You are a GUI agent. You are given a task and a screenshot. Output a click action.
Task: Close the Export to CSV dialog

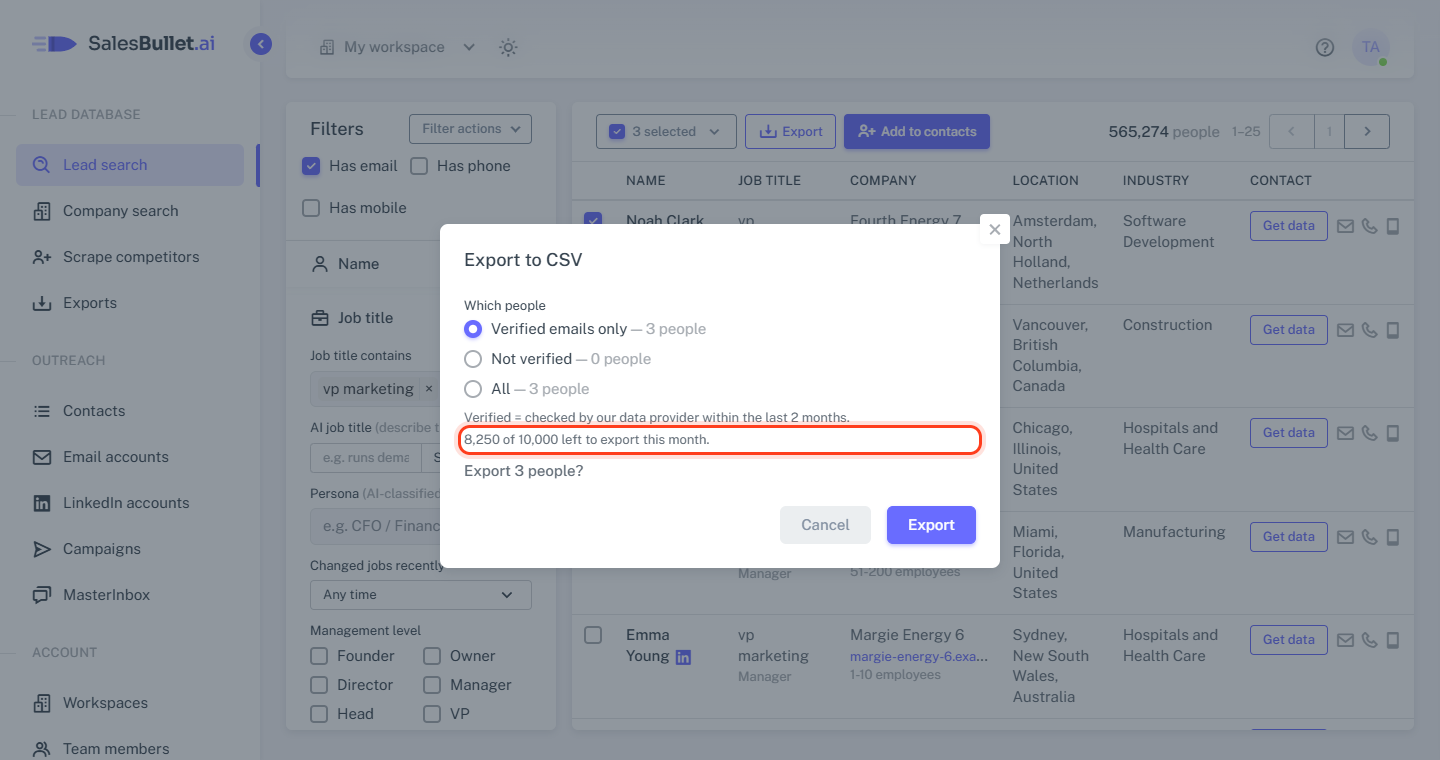pyautogui.click(x=994, y=229)
